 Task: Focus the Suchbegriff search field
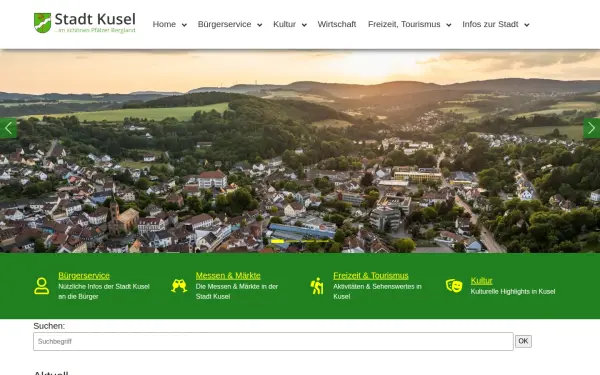coord(273,341)
